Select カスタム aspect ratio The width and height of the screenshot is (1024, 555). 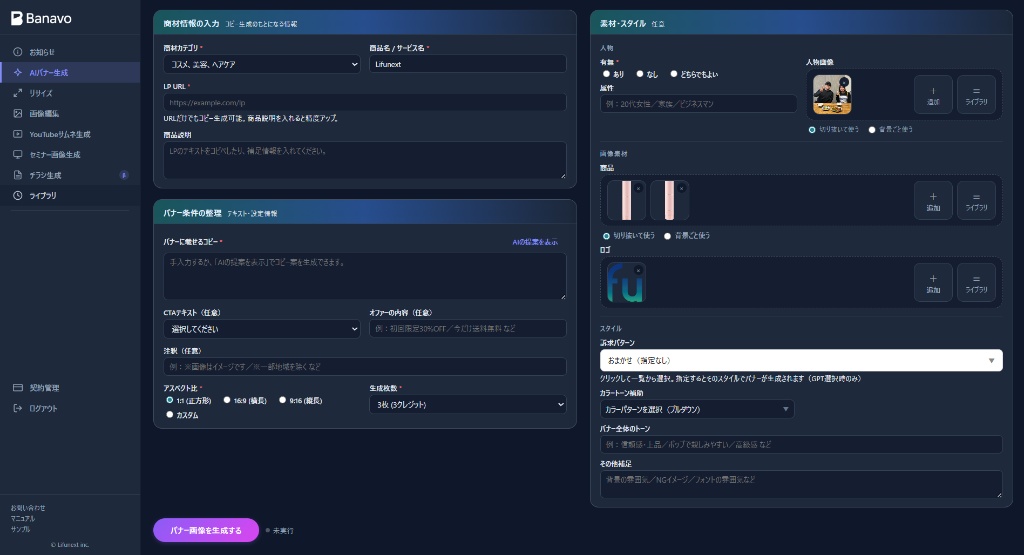170,414
